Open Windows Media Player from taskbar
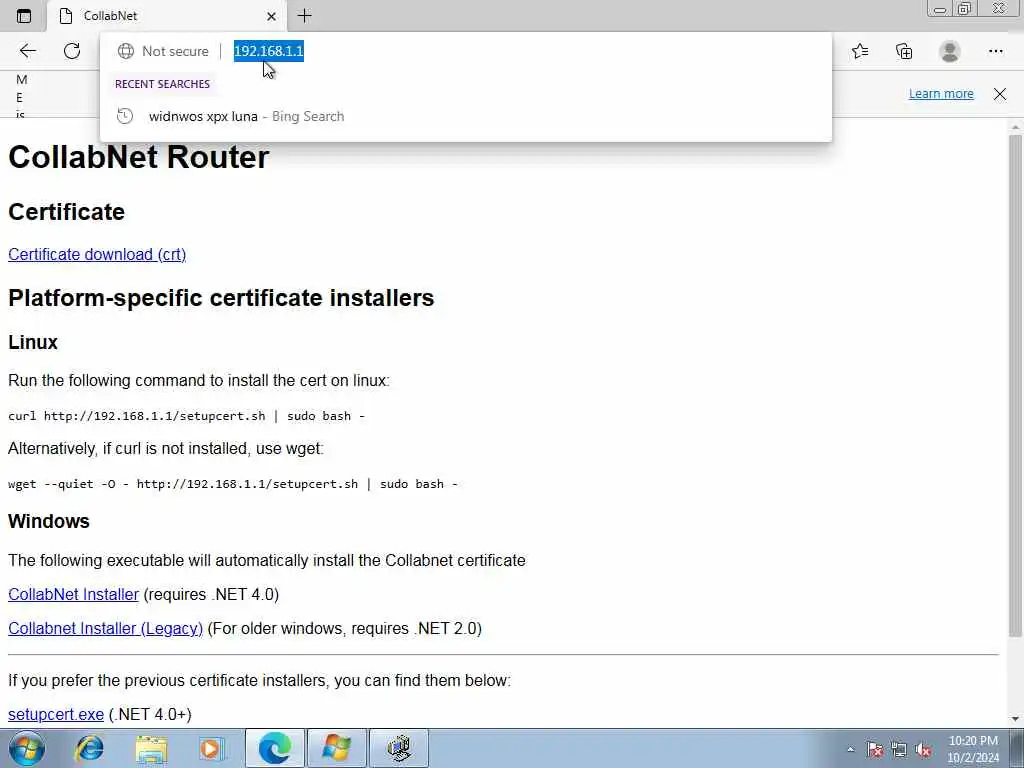The width and height of the screenshot is (1024, 768). [x=211, y=748]
